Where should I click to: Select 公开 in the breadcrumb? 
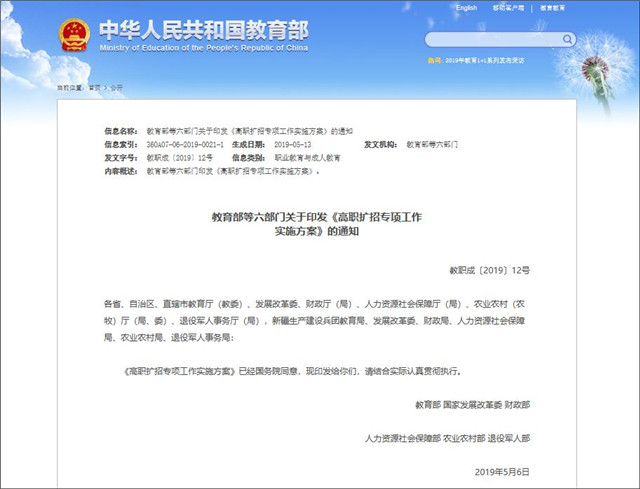point(116,88)
